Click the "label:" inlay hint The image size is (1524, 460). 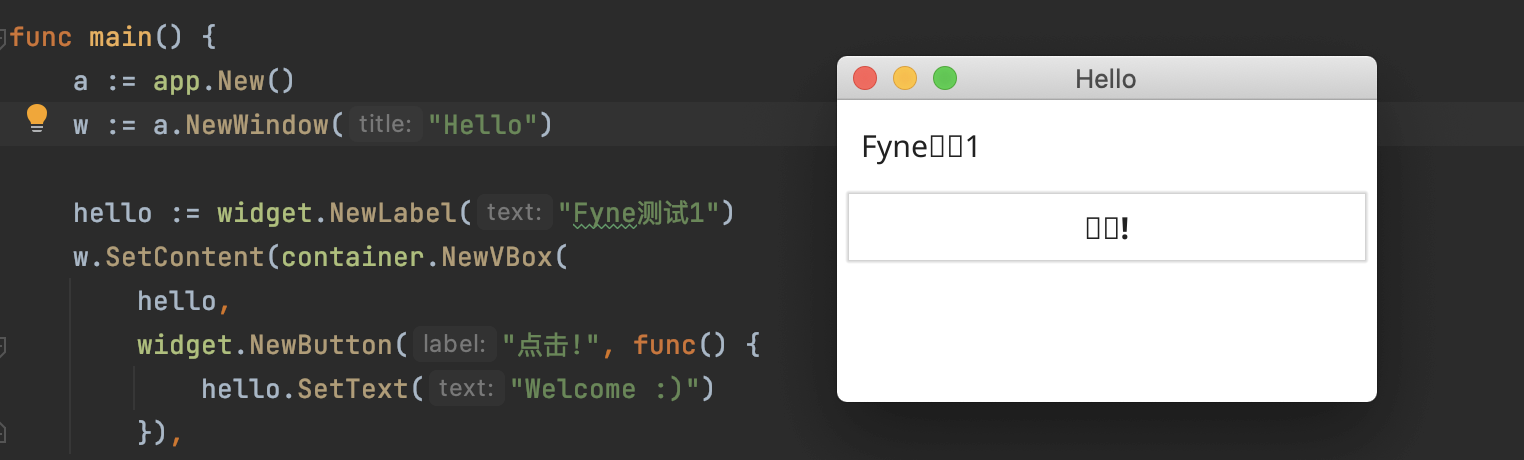click(x=454, y=345)
